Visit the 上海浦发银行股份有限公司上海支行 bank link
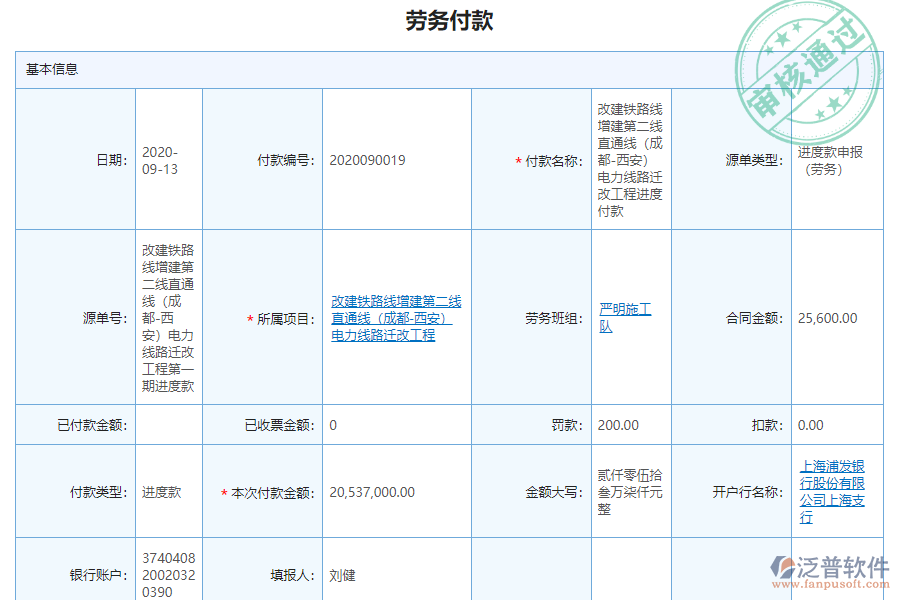 point(834,491)
